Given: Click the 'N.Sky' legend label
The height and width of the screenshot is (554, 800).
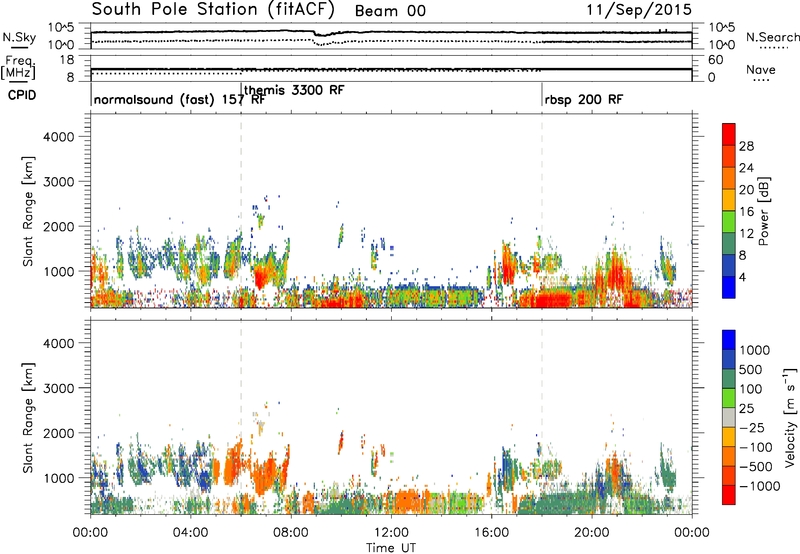Looking at the screenshot, I should (19, 37).
